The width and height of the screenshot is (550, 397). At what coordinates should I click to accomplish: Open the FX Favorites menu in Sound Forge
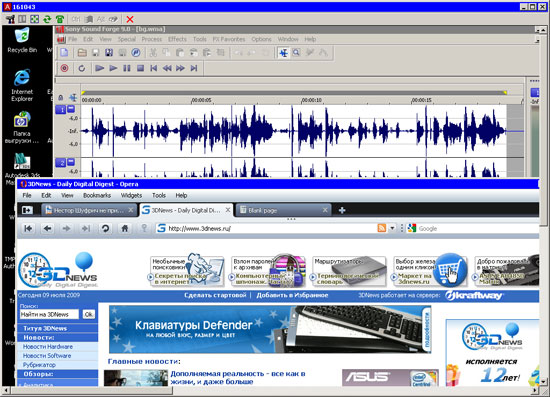[x=229, y=39]
